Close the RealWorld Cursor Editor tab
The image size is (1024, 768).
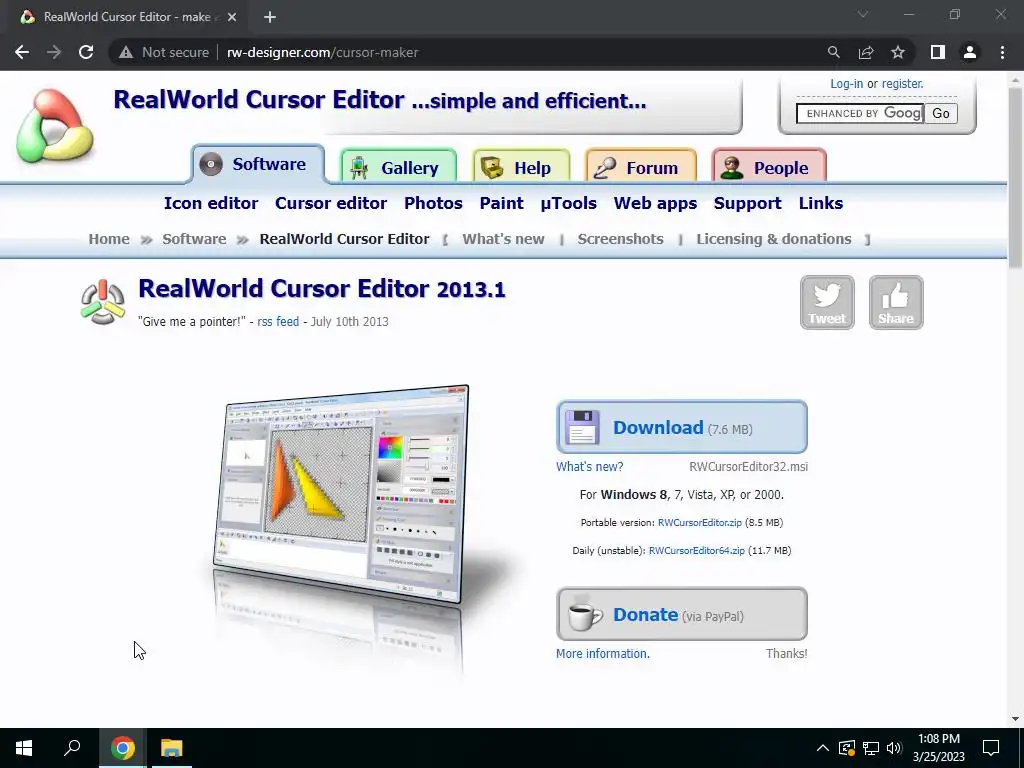[x=232, y=17]
